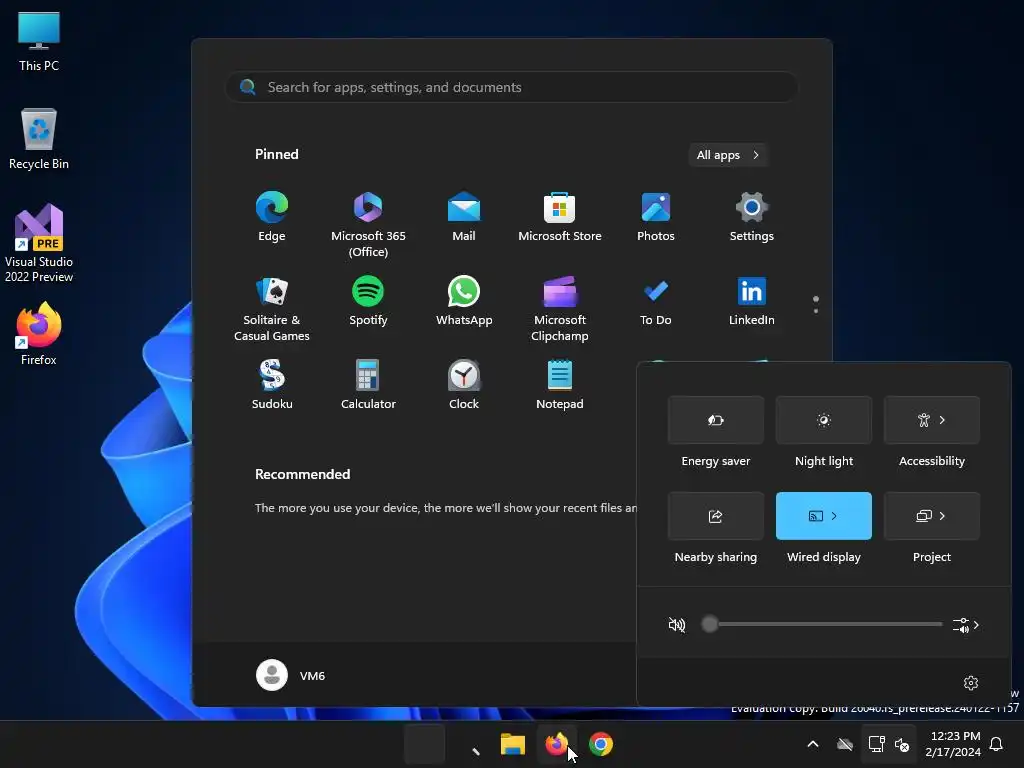
Task: Open All apps list
Action: [x=728, y=155]
